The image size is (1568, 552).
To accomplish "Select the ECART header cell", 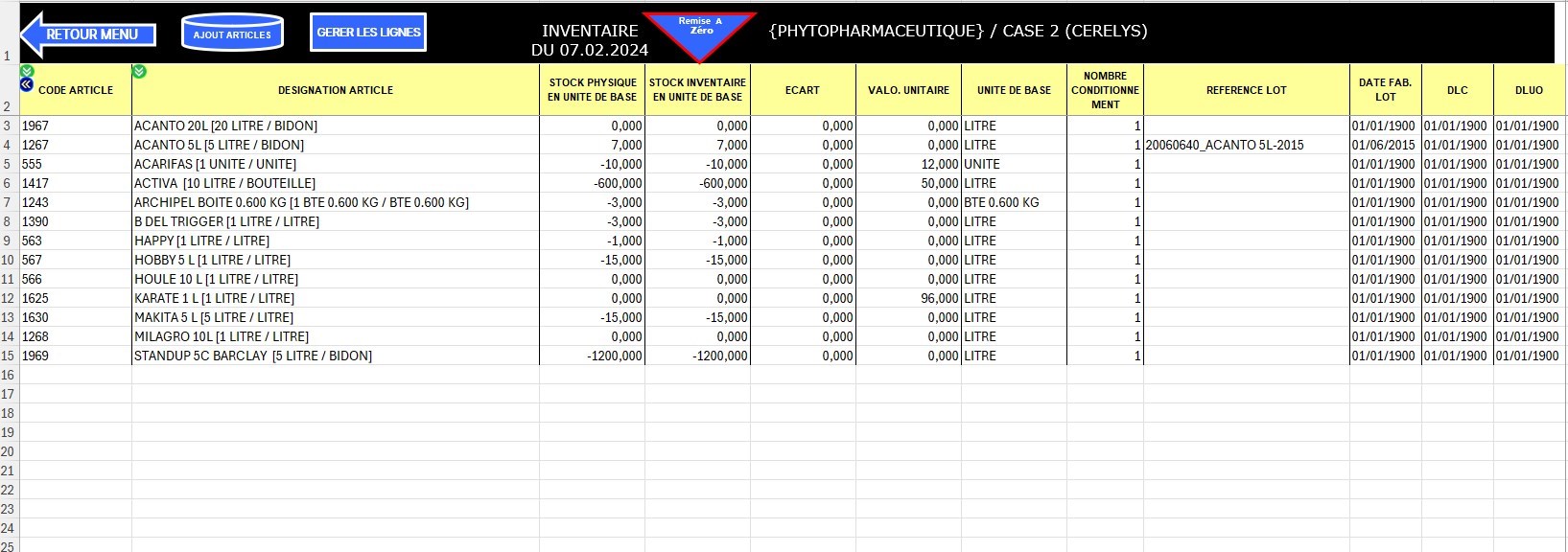I will (x=802, y=90).
